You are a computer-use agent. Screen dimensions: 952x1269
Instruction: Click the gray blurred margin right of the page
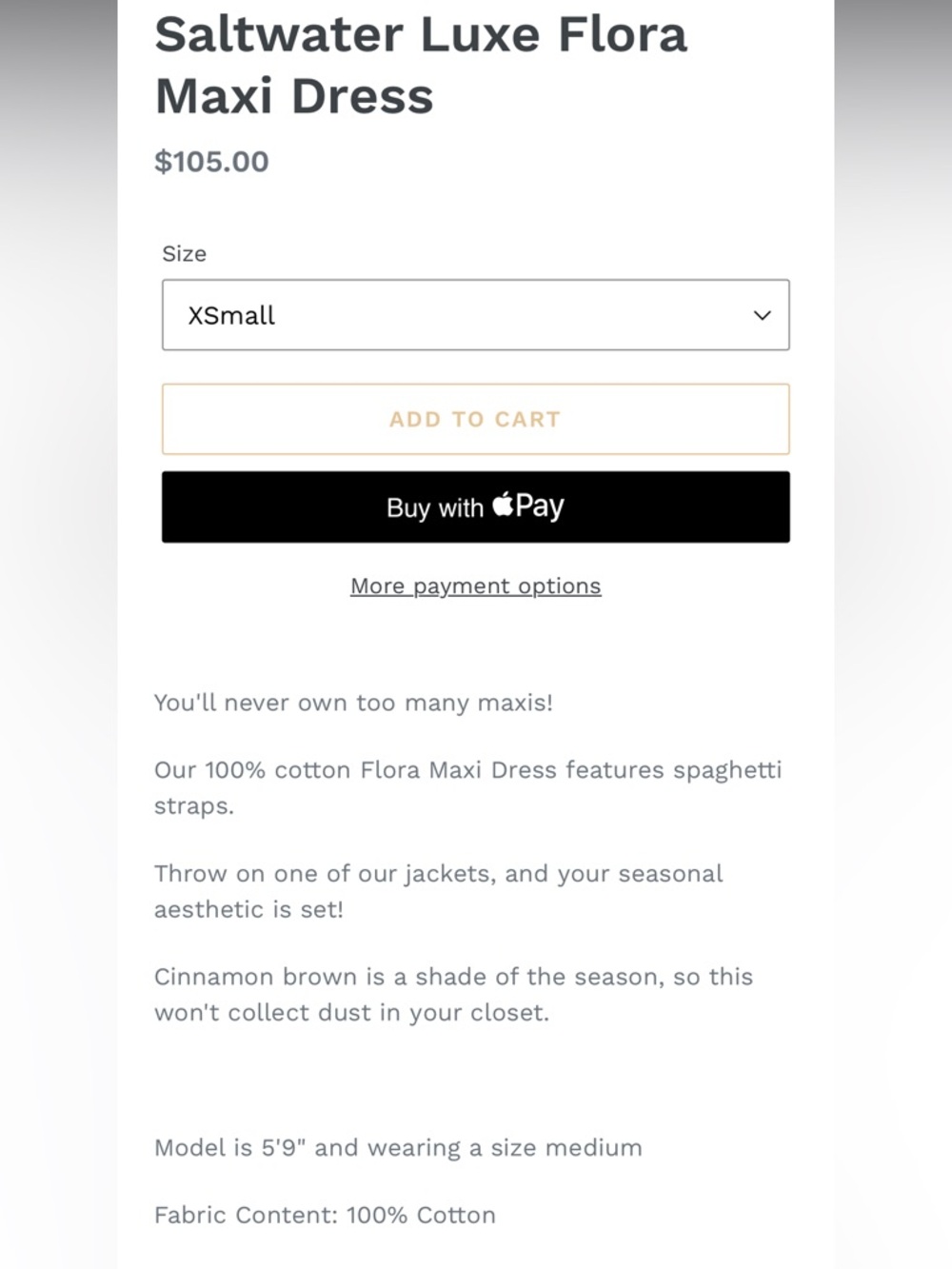tap(893, 634)
